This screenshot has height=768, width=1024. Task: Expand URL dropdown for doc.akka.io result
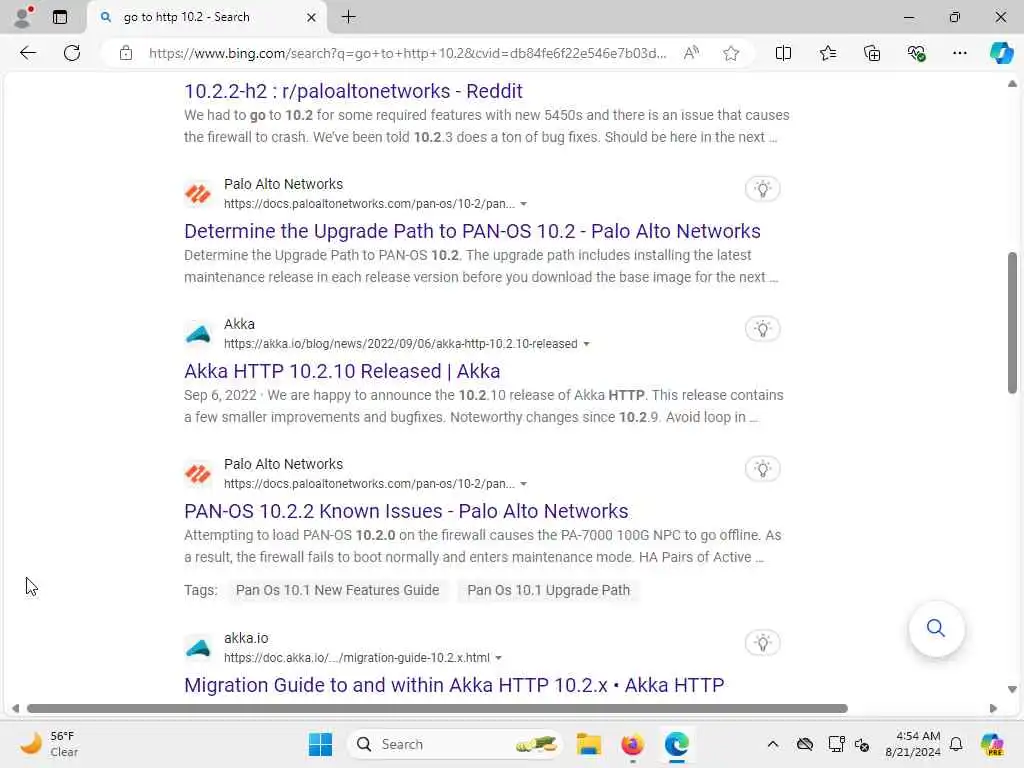pyautogui.click(x=498, y=658)
